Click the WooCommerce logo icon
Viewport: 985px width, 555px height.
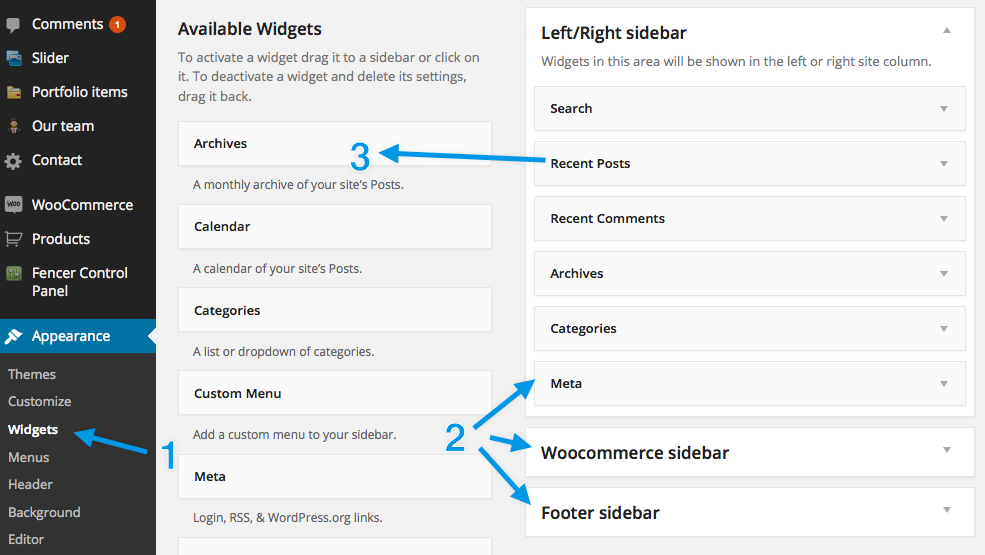[14, 205]
